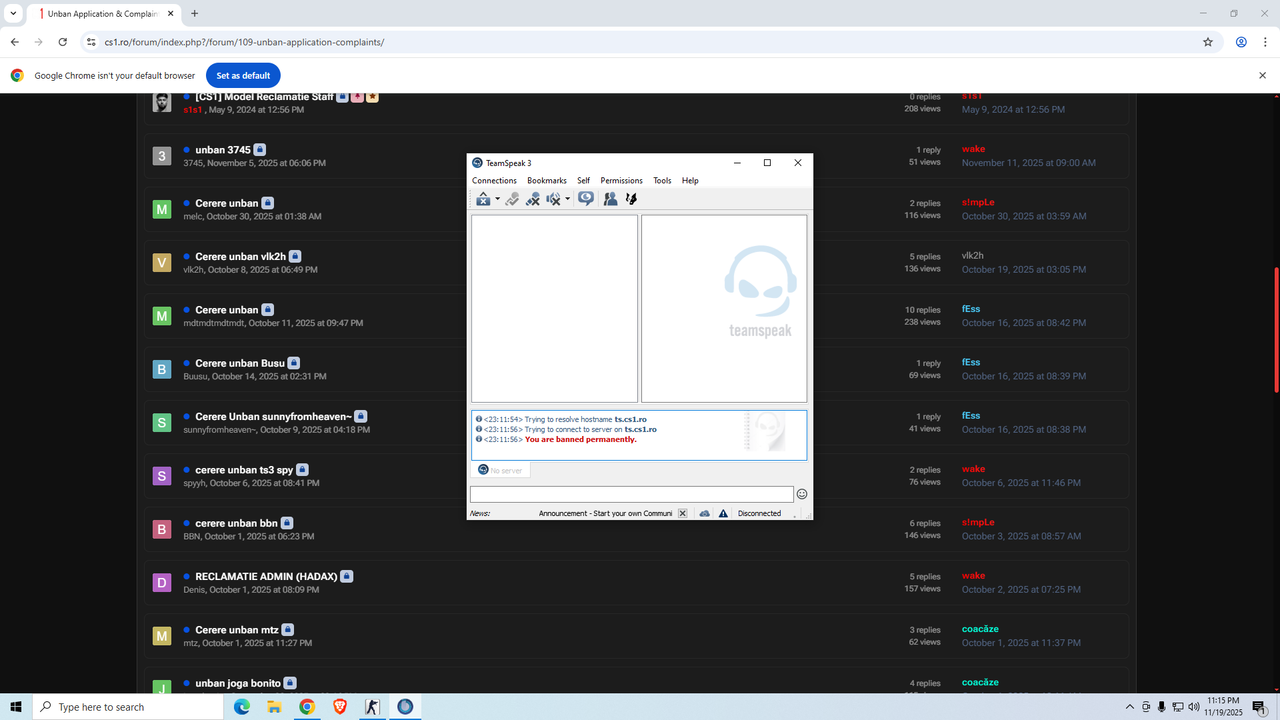Open last poster 'wake' on unban 3745 row

click(x=973, y=149)
